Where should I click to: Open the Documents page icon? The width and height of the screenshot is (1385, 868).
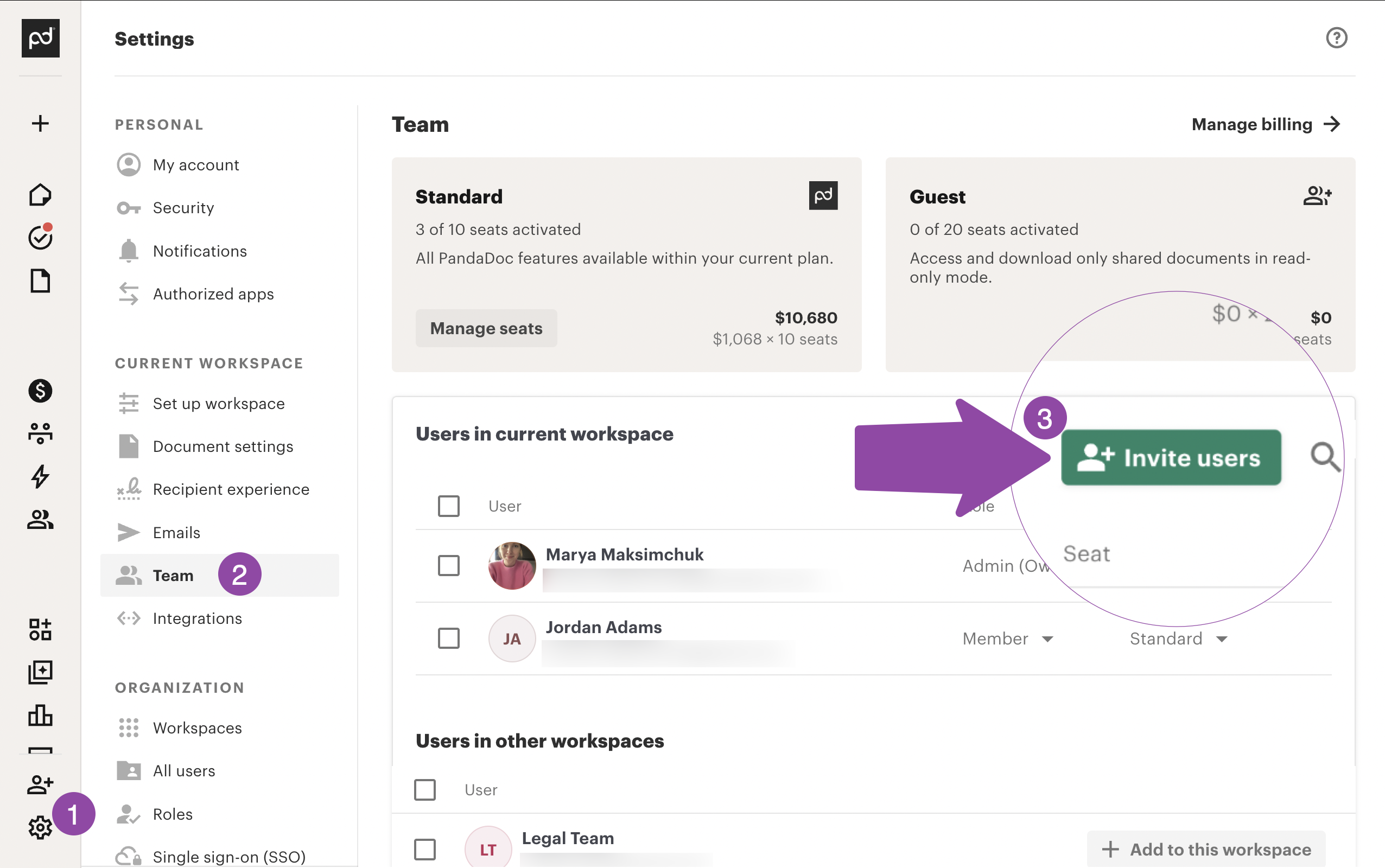(40, 280)
